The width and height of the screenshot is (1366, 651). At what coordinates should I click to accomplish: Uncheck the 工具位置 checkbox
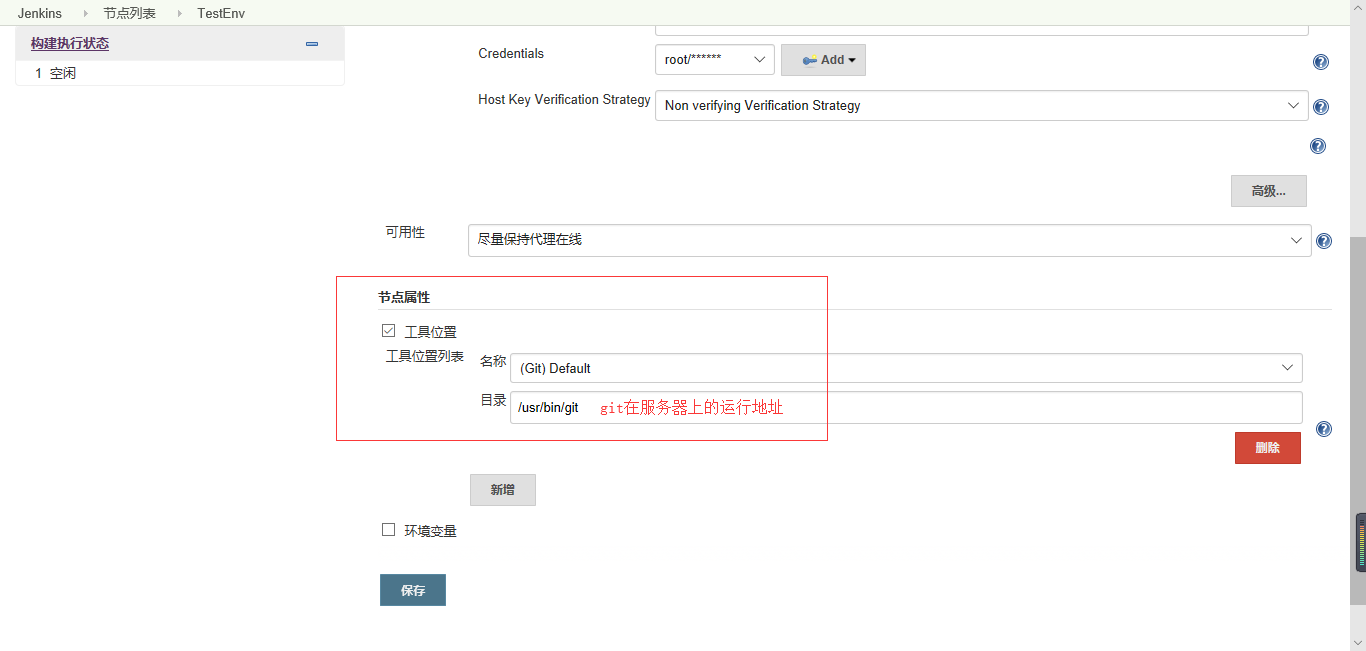tap(389, 331)
